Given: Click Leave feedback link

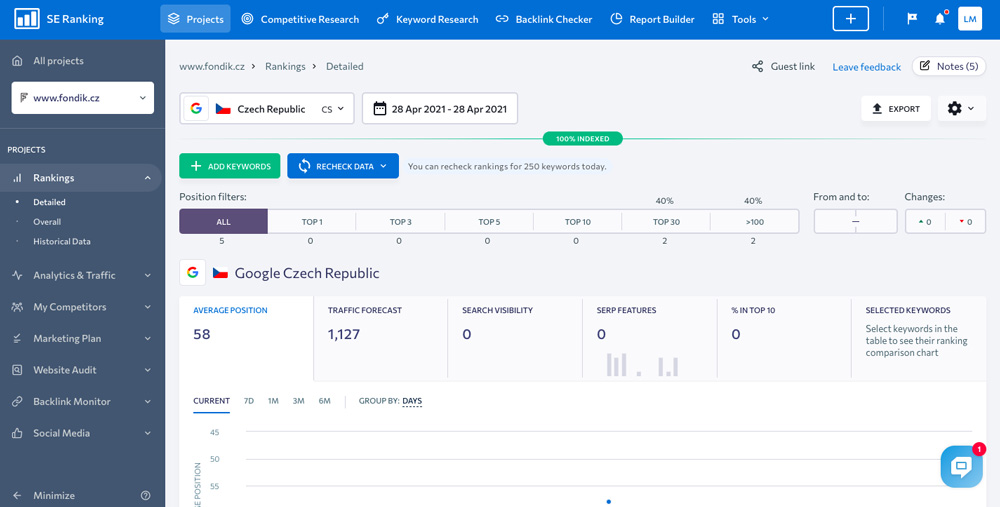Looking at the screenshot, I should click(x=867, y=67).
